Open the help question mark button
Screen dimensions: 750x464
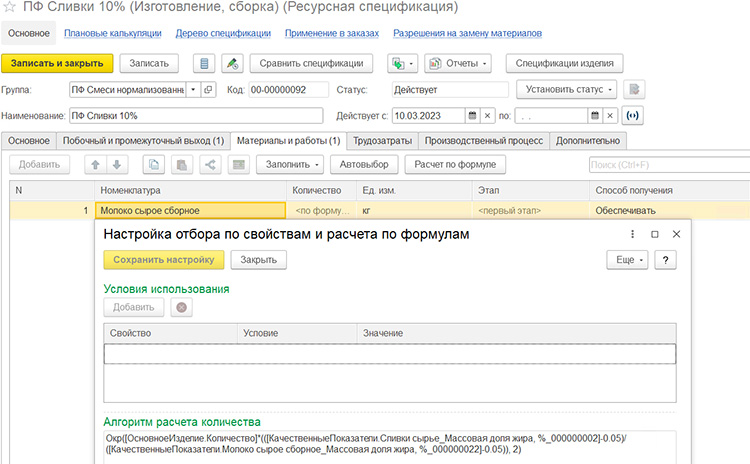coord(665,260)
